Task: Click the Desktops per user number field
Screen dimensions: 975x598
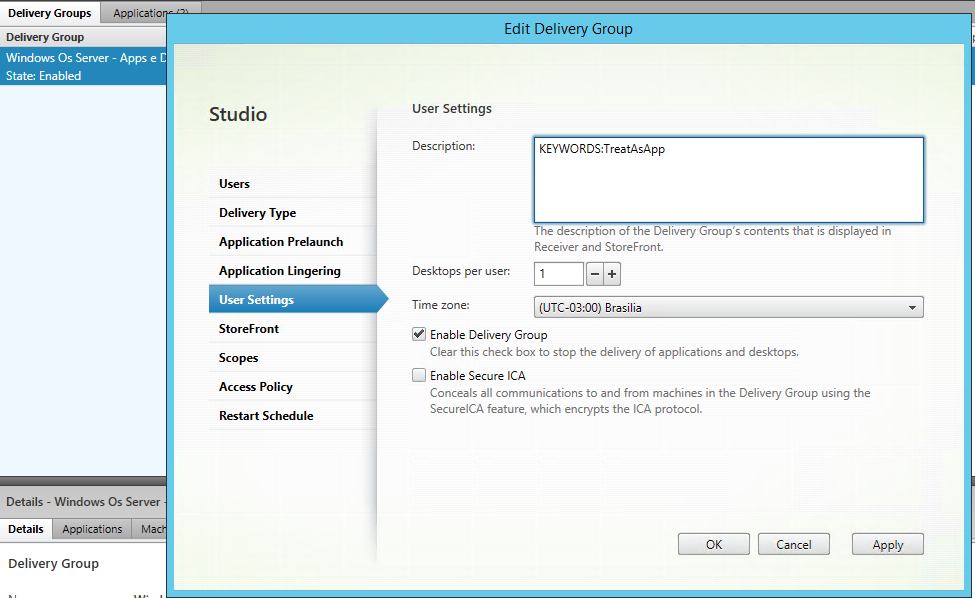Action: pos(558,274)
